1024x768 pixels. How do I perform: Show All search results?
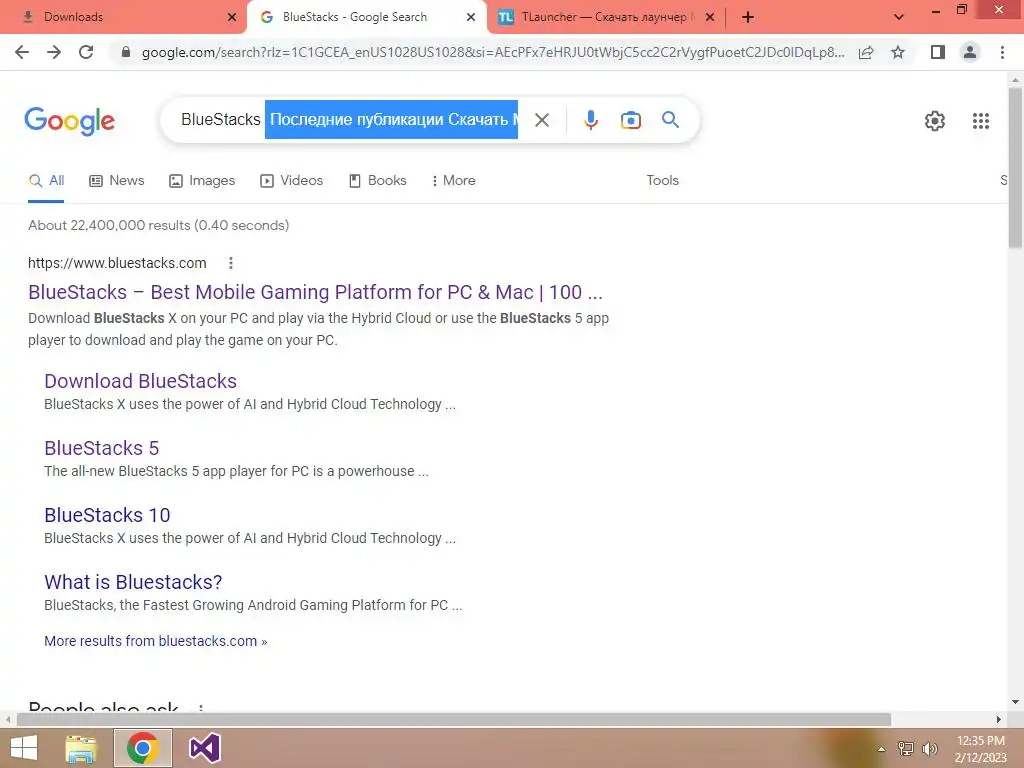(x=46, y=181)
